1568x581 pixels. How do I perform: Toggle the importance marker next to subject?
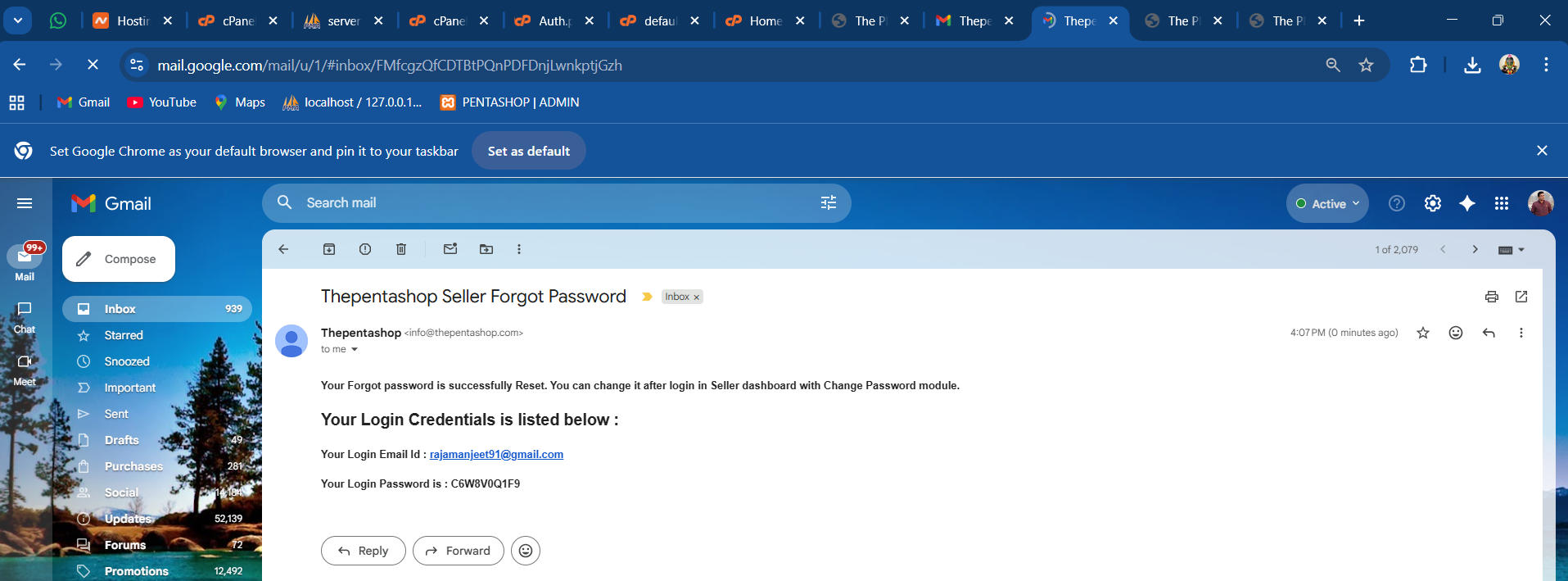click(x=647, y=297)
